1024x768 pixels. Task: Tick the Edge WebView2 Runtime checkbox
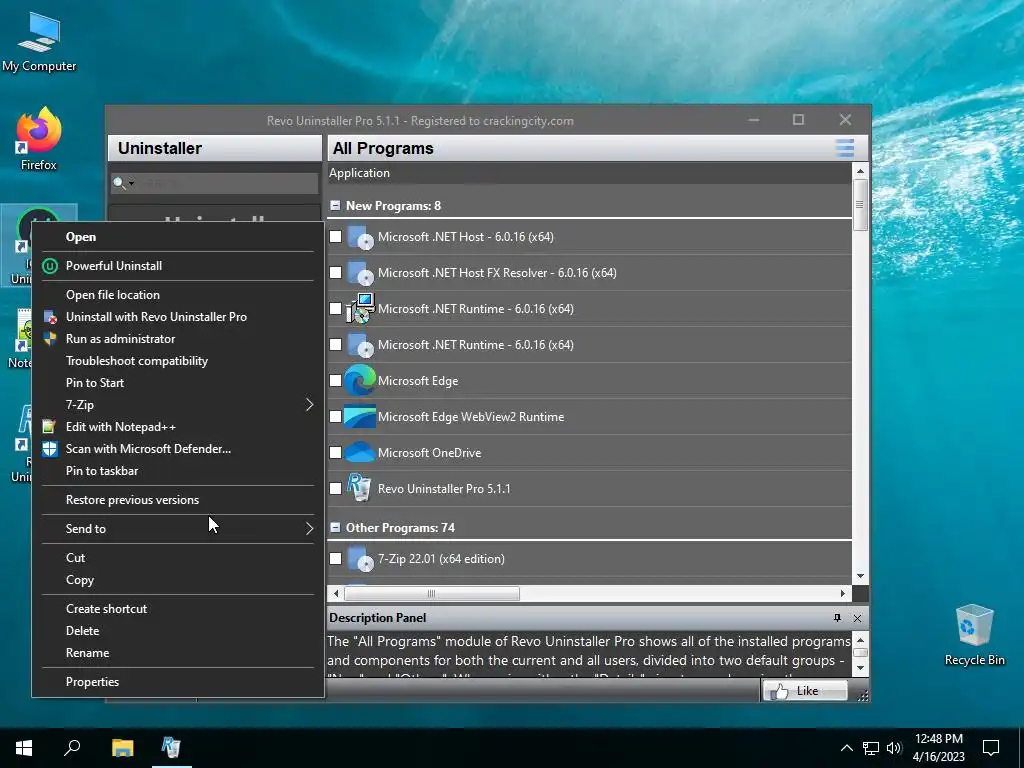(x=336, y=416)
